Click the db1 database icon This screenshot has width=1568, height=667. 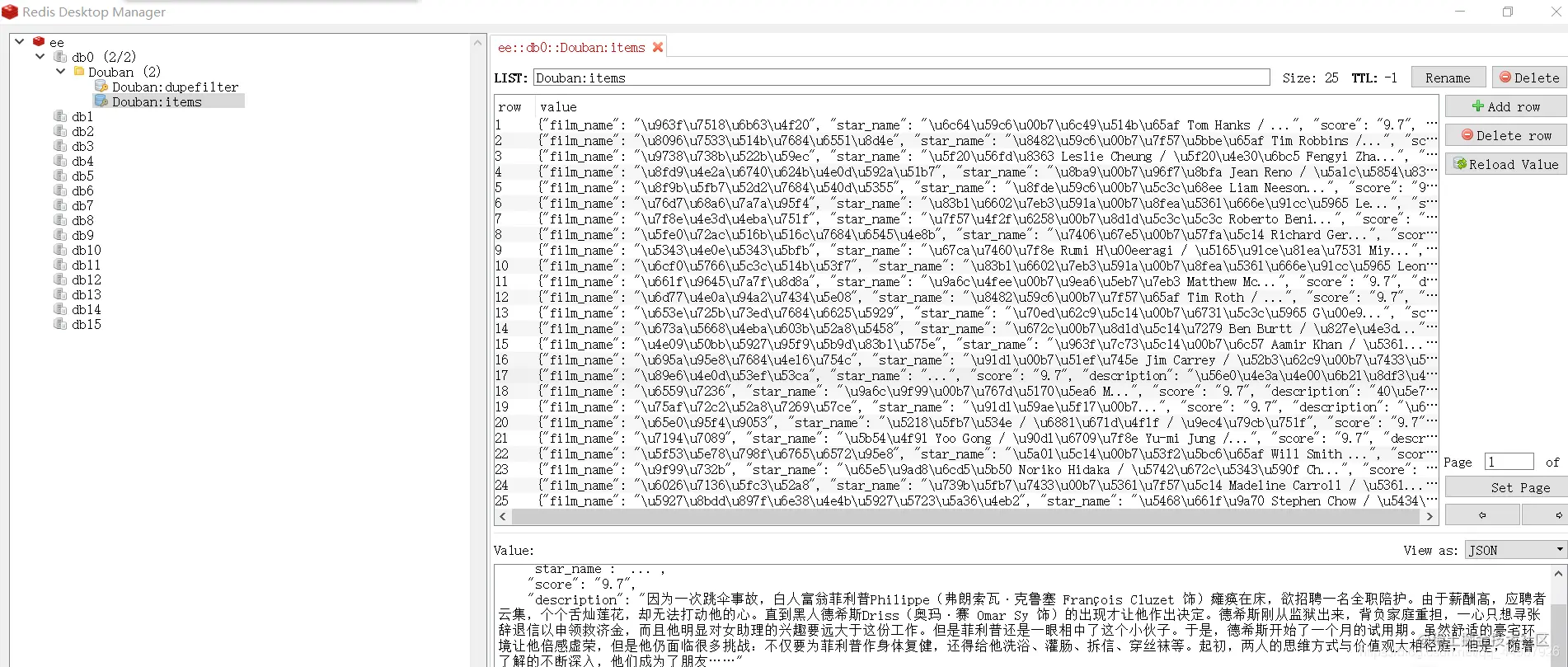[x=60, y=116]
